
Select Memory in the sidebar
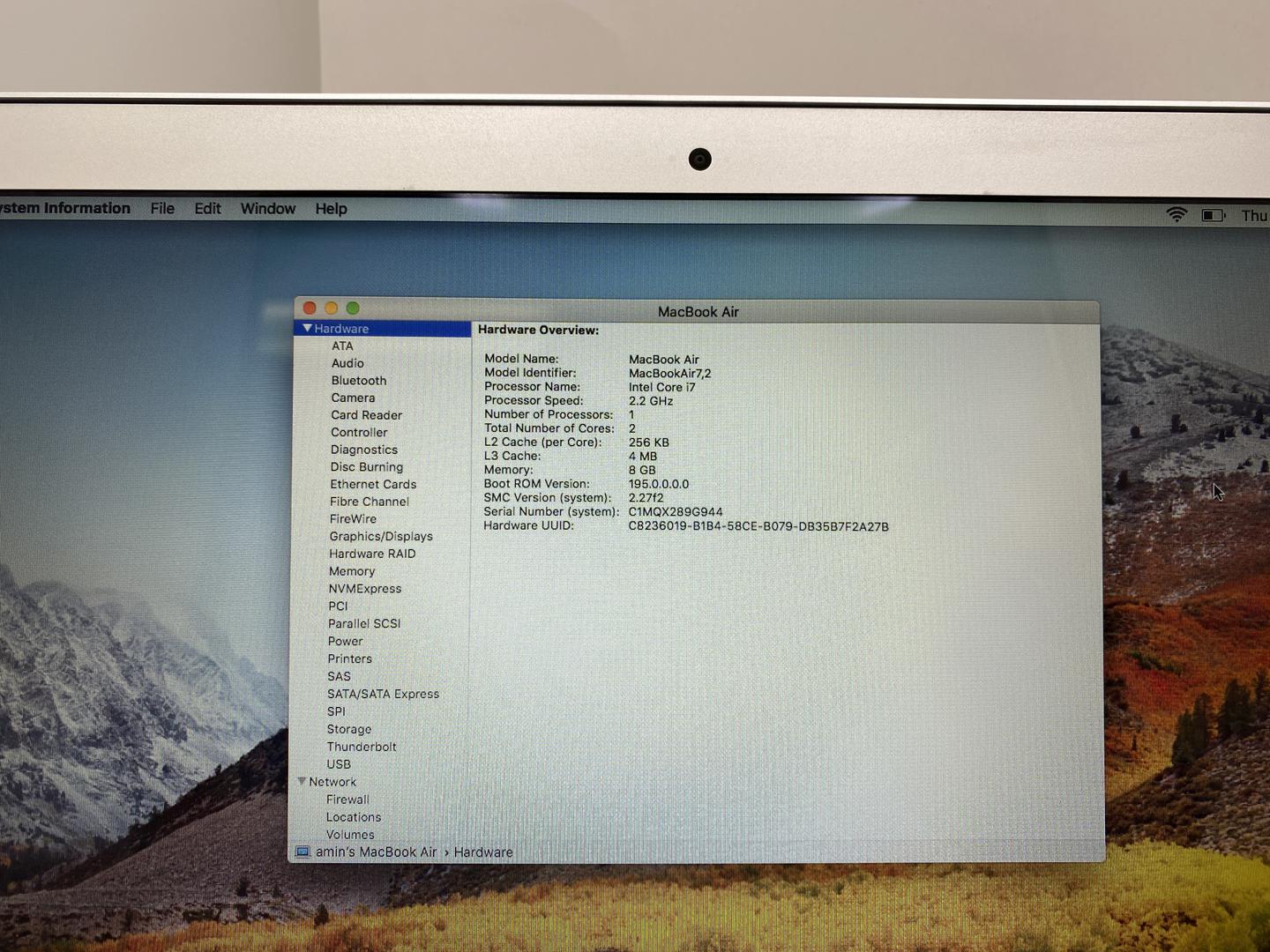click(352, 571)
